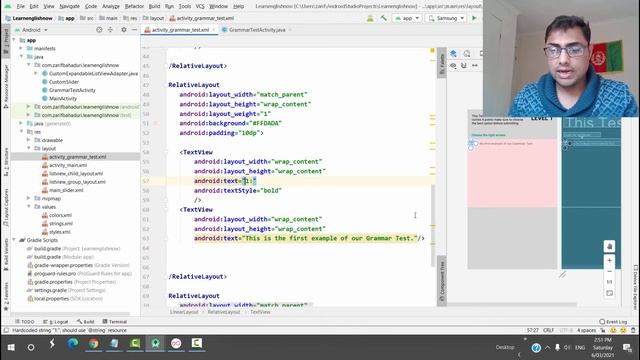The height and width of the screenshot is (360, 640).
Task: Toggle the Build Variants side tab
Action: tap(6, 255)
